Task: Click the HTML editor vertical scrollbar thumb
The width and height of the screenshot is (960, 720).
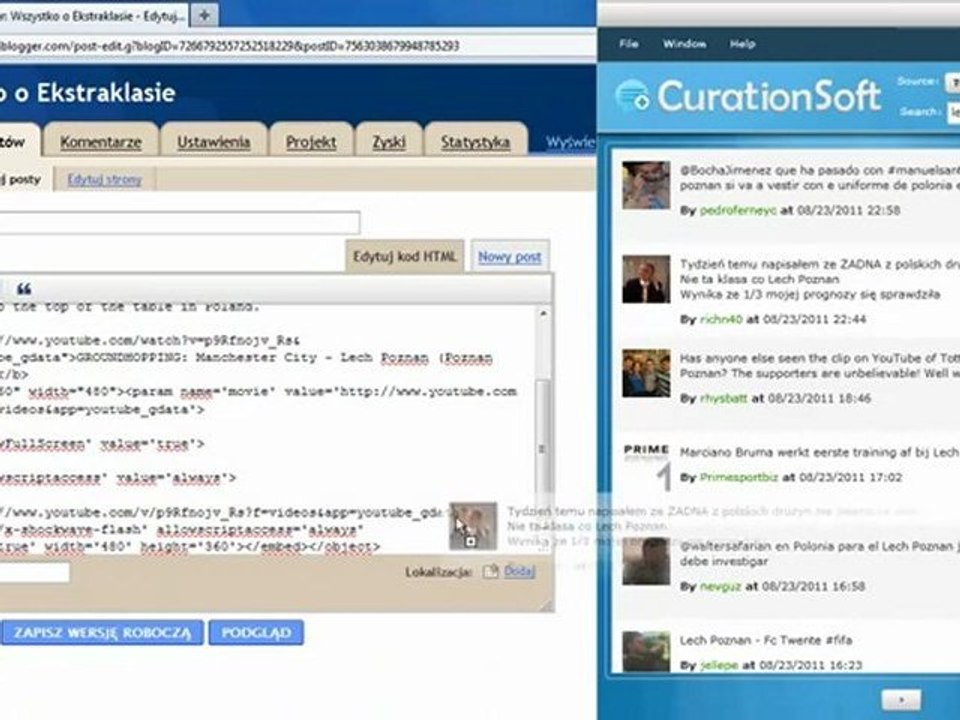Action: pos(542,448)
